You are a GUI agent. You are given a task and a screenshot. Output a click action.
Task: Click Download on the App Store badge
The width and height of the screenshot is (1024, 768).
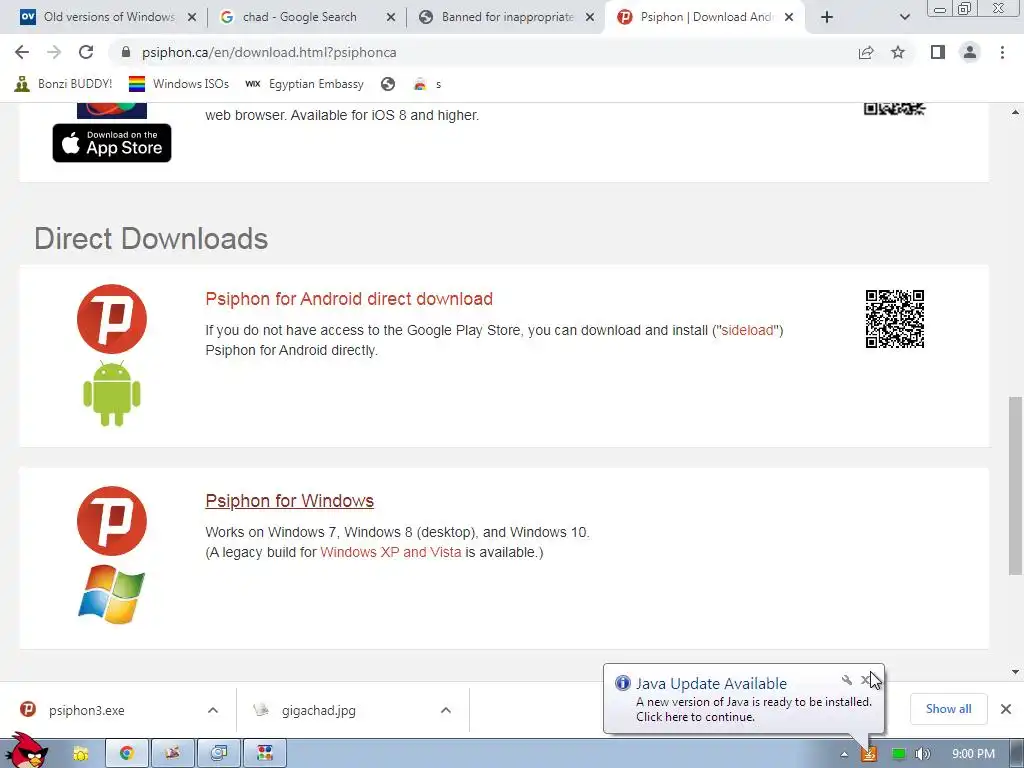click(112, 142)
